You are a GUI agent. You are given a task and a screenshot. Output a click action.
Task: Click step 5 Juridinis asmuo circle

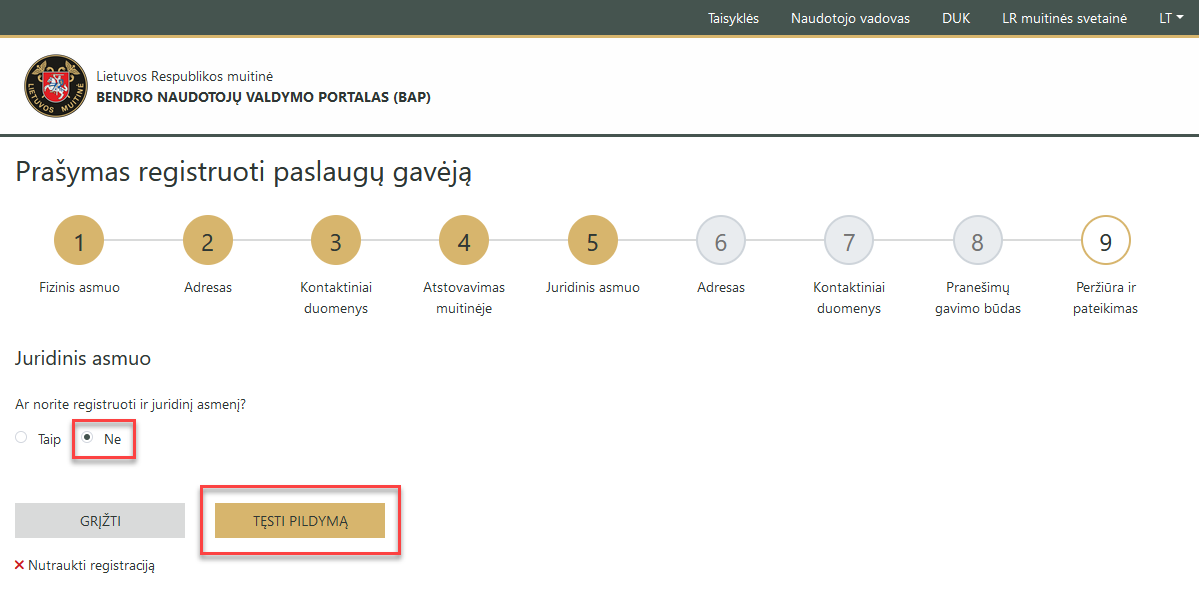(x=593, y=241)
